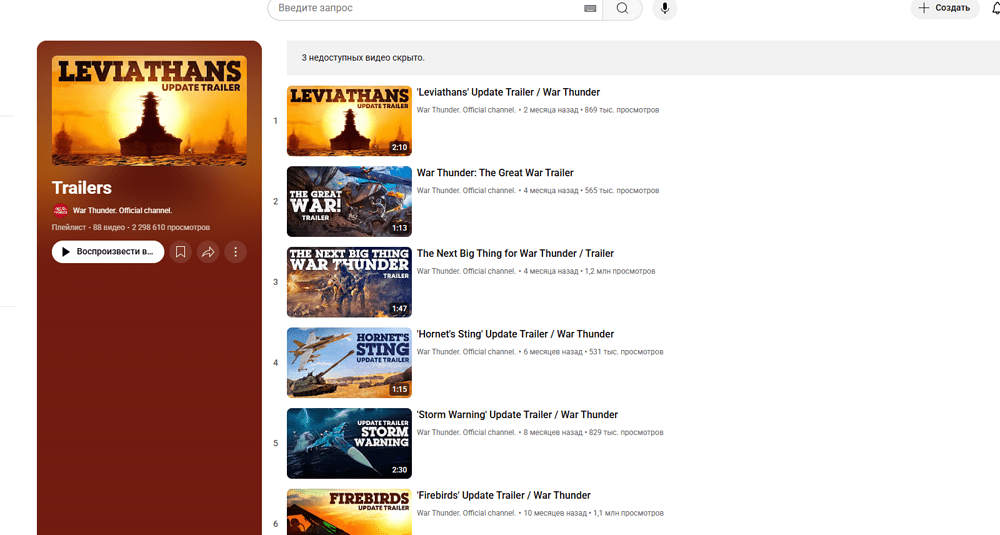Click Hornet's Sting thumbnail
This screenshot has height=535, width=1000.
coord(349,363)
